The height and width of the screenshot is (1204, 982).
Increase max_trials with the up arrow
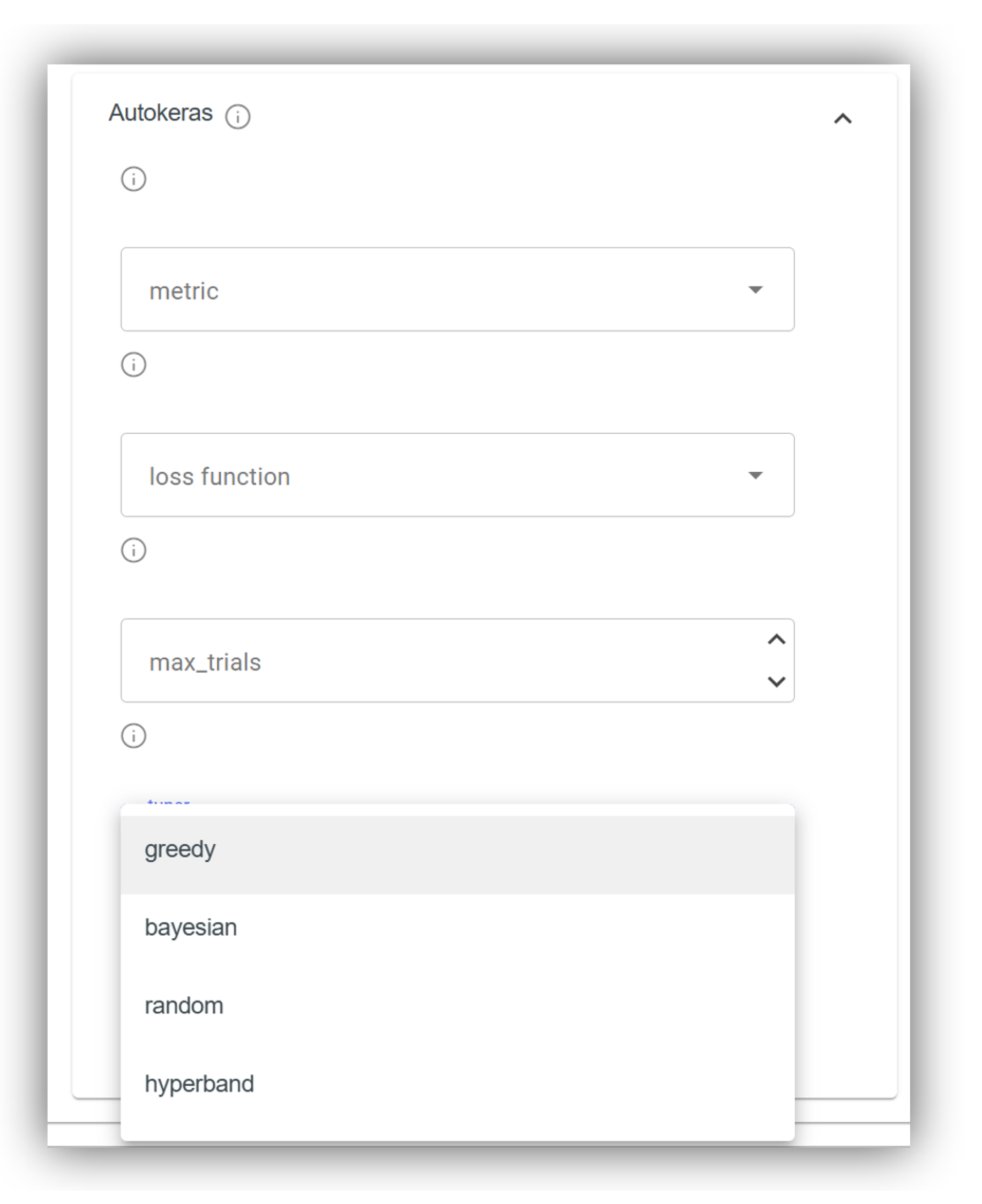click(x=776, y=639)
